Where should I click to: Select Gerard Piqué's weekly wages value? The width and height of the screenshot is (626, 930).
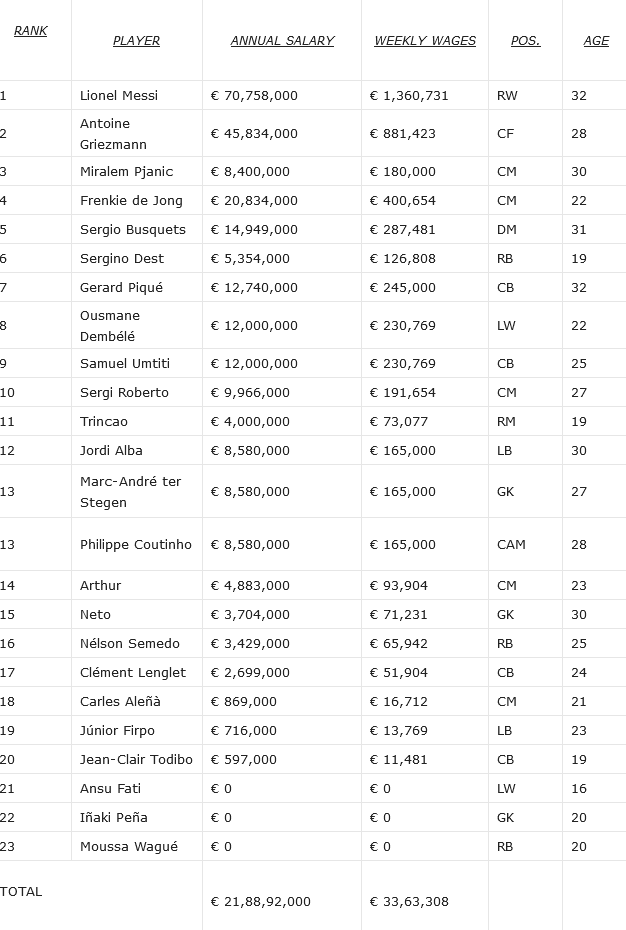(402, 288)
